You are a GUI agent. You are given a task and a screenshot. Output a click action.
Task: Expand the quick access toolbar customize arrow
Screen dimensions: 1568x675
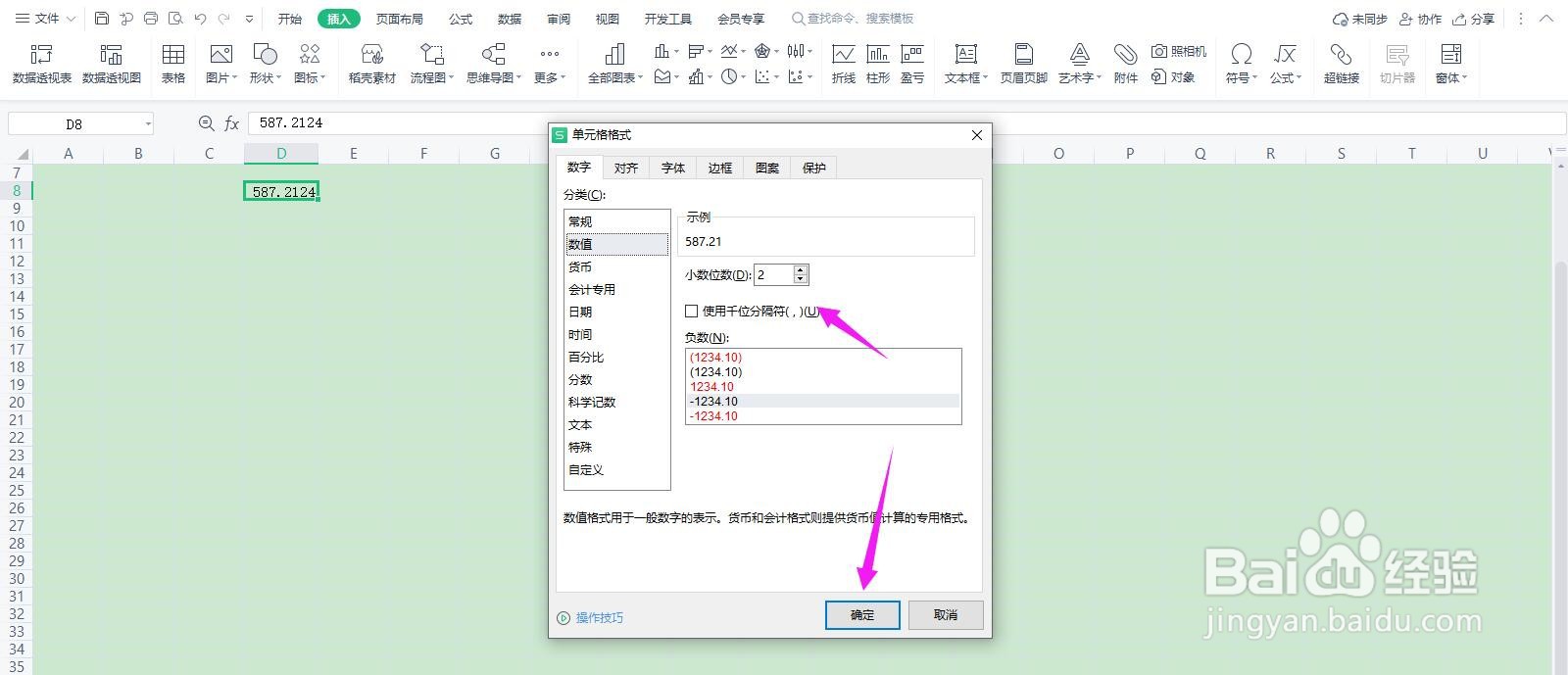coord(250,19)
